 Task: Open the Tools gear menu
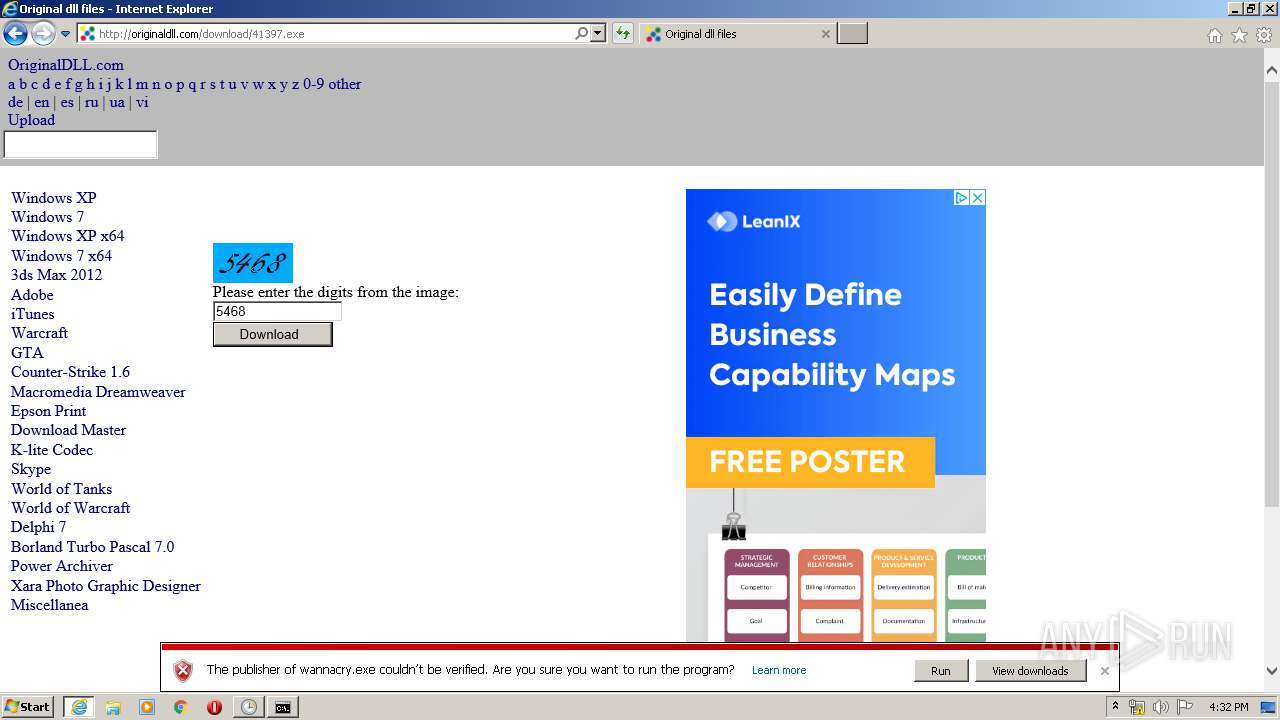tap(1264, 35)
